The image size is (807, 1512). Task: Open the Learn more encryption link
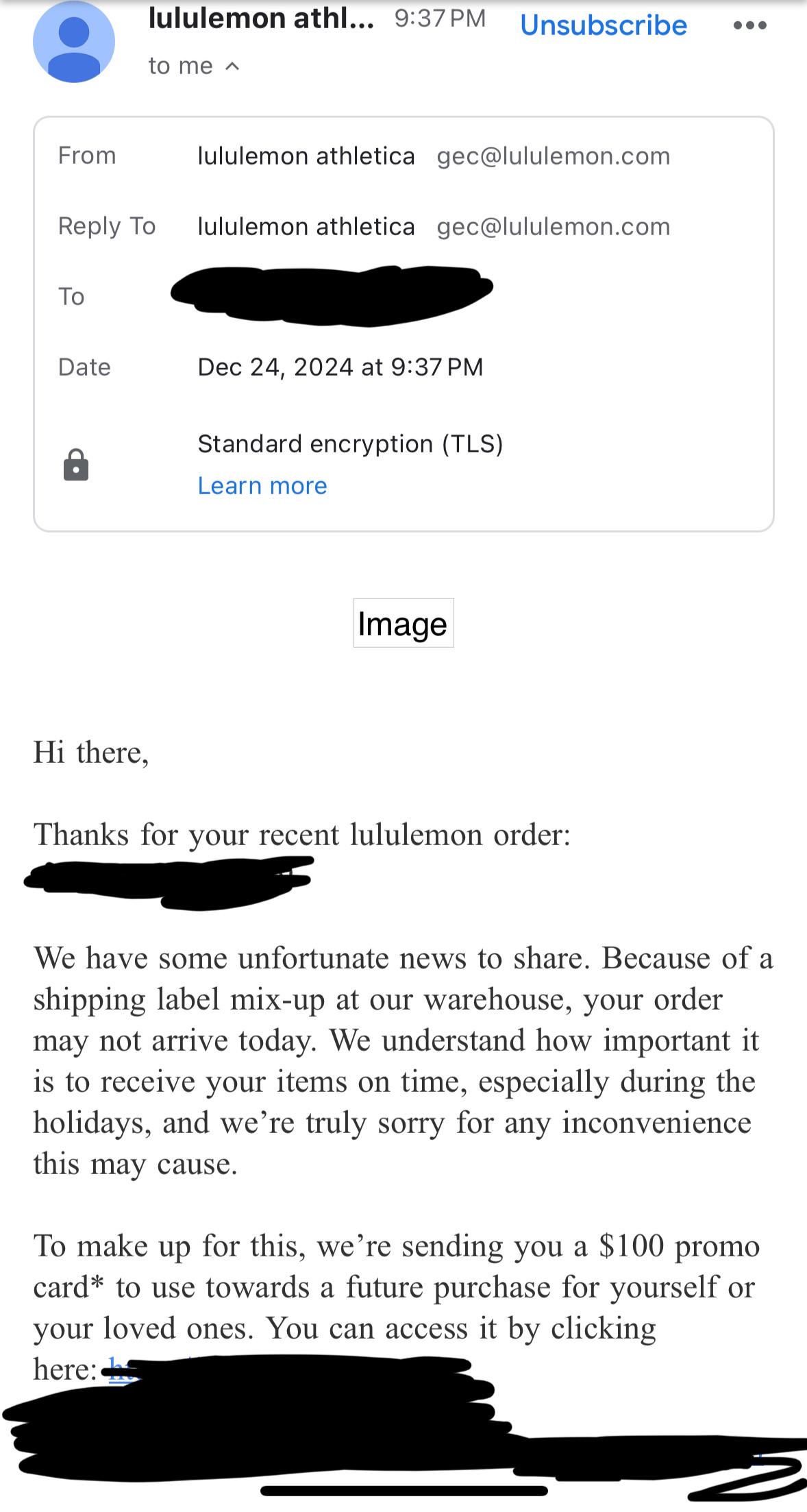(x=262, y=485)
